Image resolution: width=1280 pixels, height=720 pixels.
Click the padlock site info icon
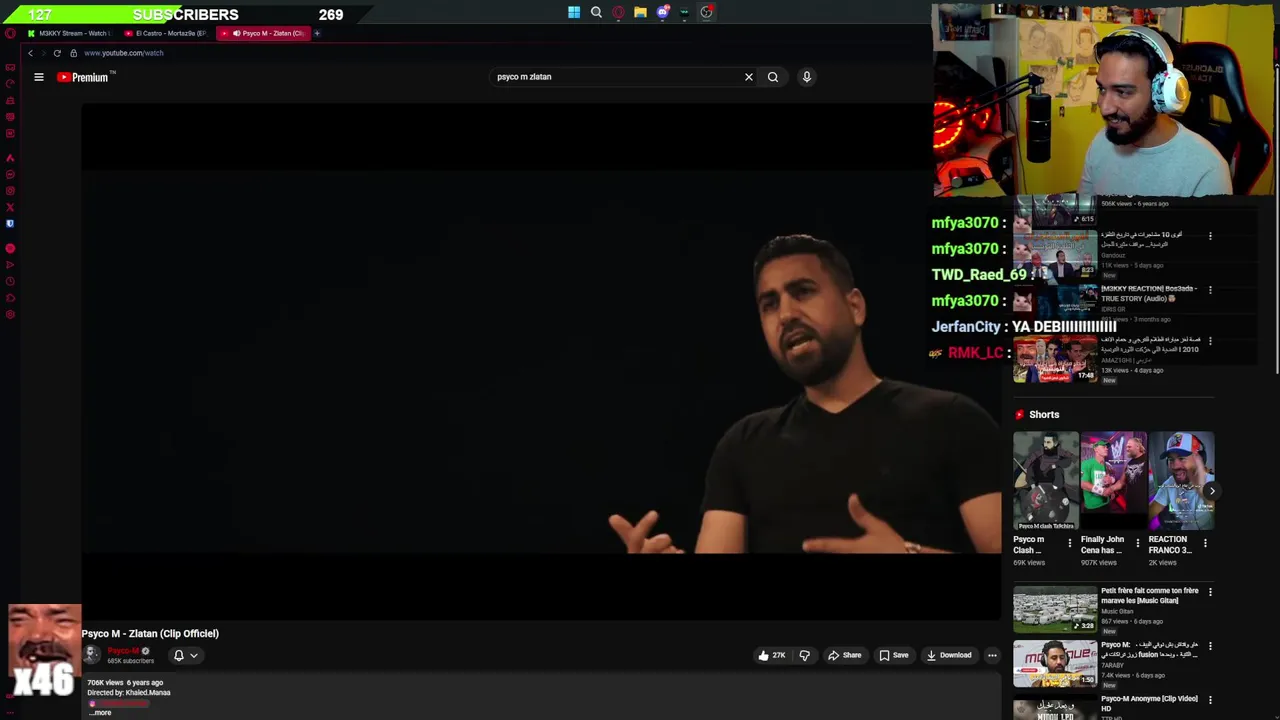coord(73,53)
